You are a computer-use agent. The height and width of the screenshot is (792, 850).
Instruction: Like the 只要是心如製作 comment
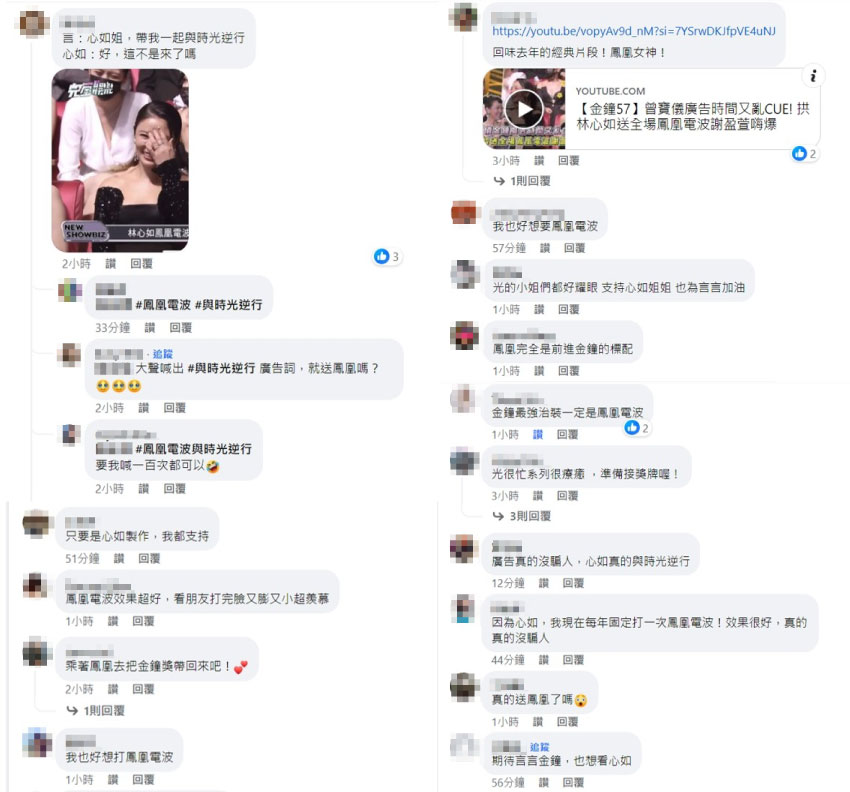pos(119,558)
